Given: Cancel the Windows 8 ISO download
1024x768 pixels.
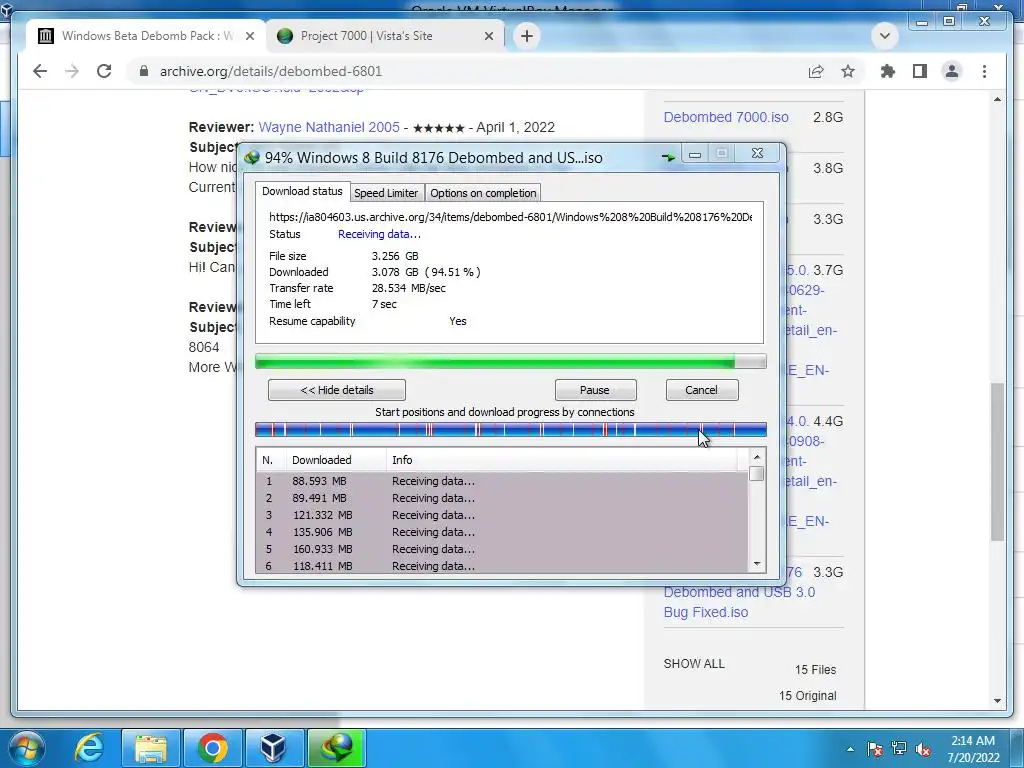Looking at the screenshot, I should (x=702, y=390).
